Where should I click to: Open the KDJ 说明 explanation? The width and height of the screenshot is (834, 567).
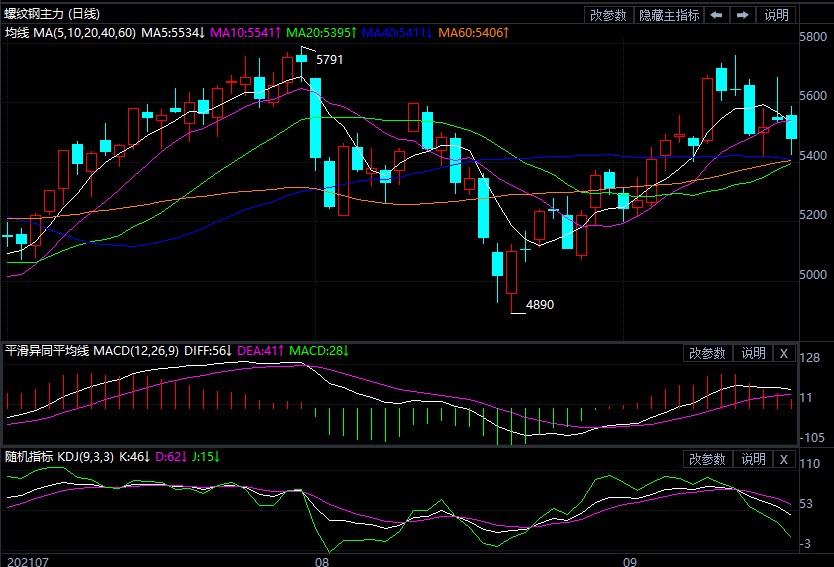[x=752, y=459]
